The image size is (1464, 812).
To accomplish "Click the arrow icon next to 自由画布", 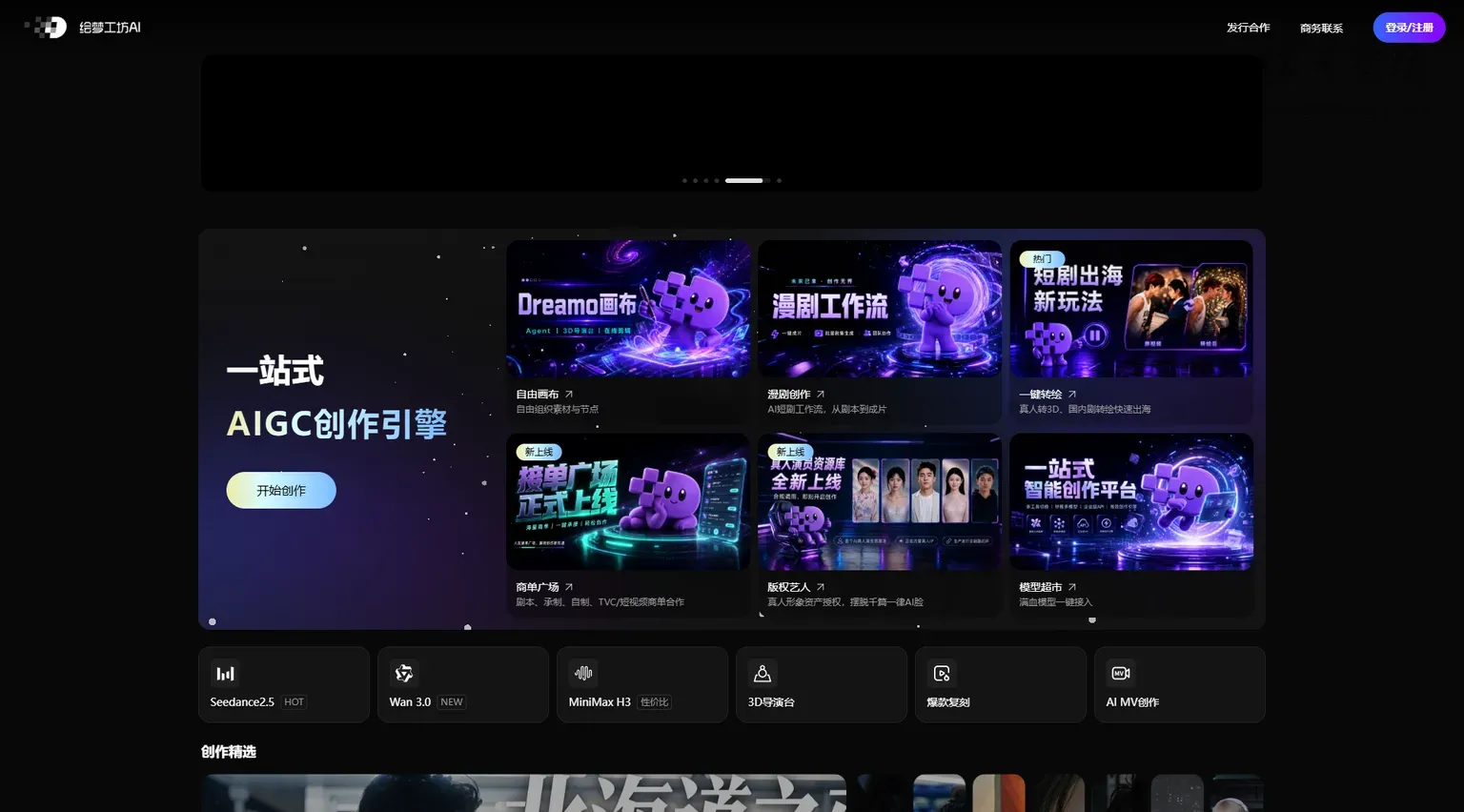I will (x=569, y=394).
